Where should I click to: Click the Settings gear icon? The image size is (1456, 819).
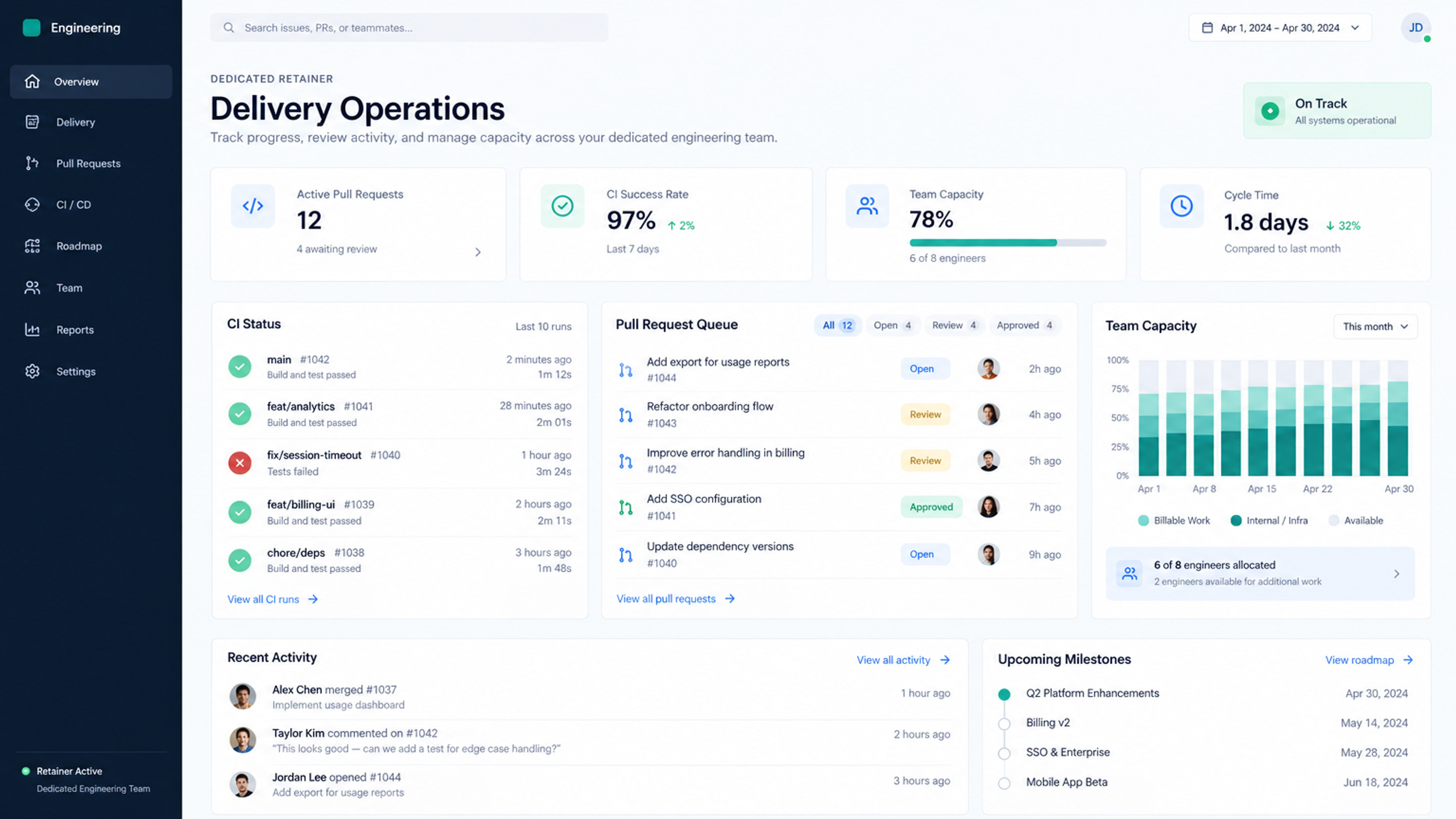pos(32,371)
